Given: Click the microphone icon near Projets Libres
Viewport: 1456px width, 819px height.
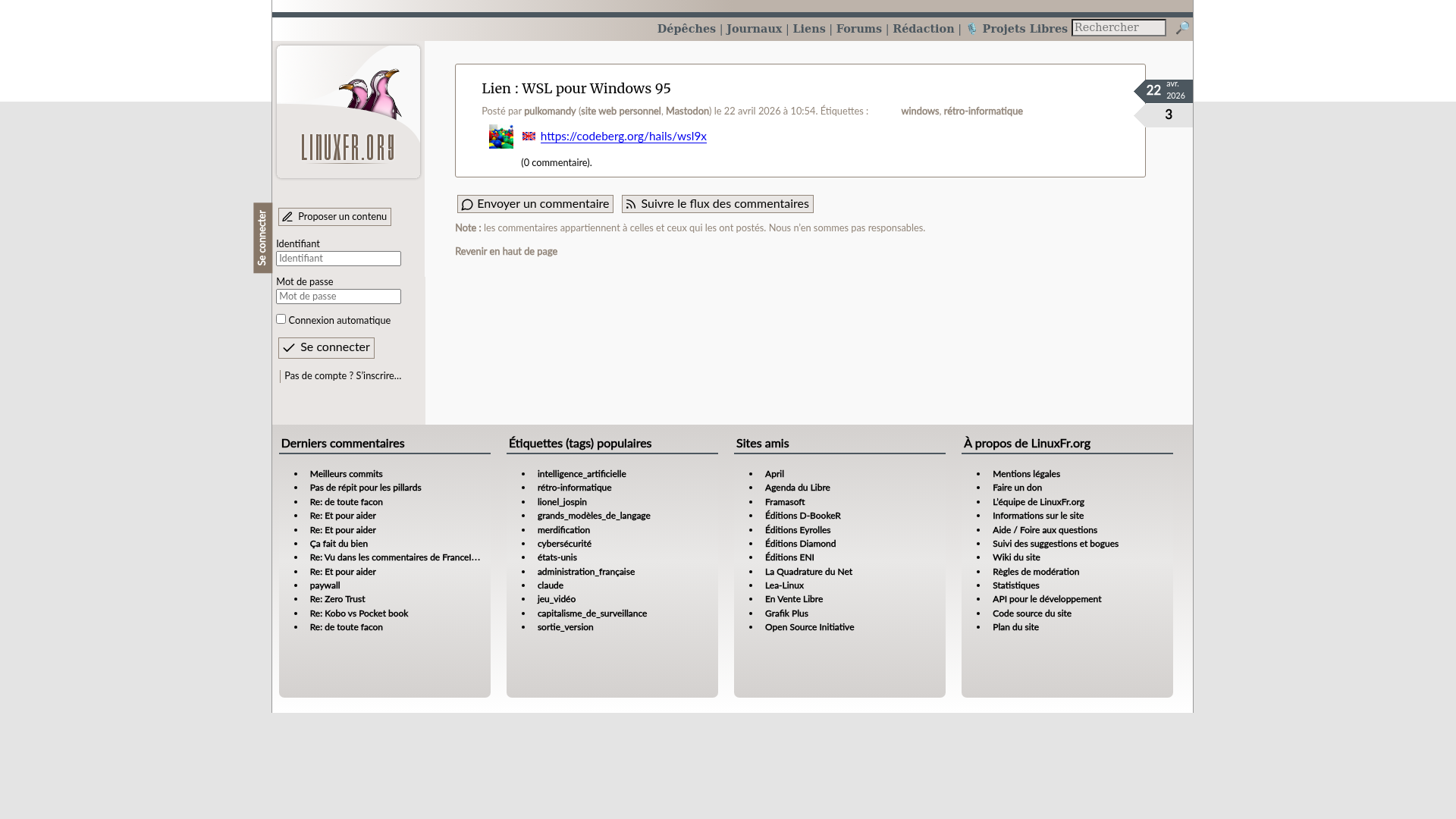Looking at the screenshot, I should coord(971,29).
